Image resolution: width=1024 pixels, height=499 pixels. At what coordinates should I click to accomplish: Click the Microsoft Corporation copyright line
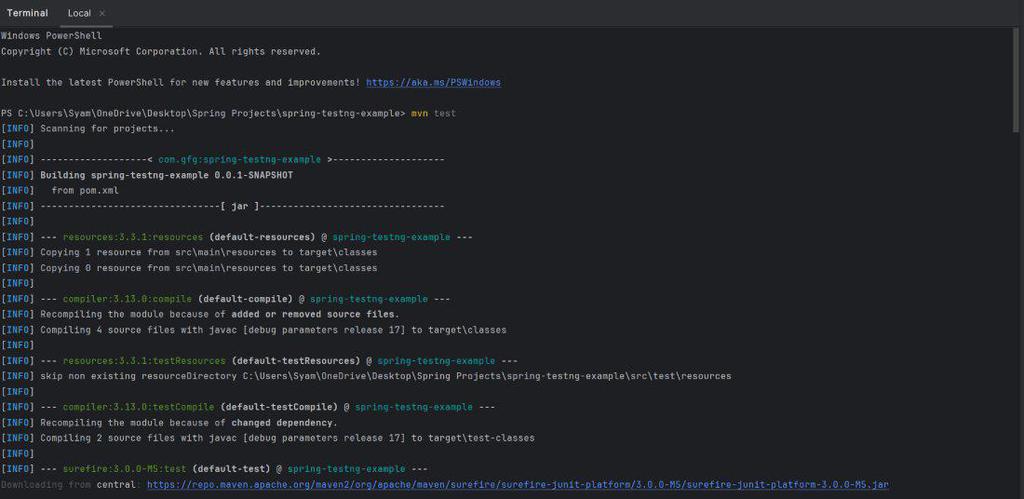pyautogui.click(x=161, y=52)
